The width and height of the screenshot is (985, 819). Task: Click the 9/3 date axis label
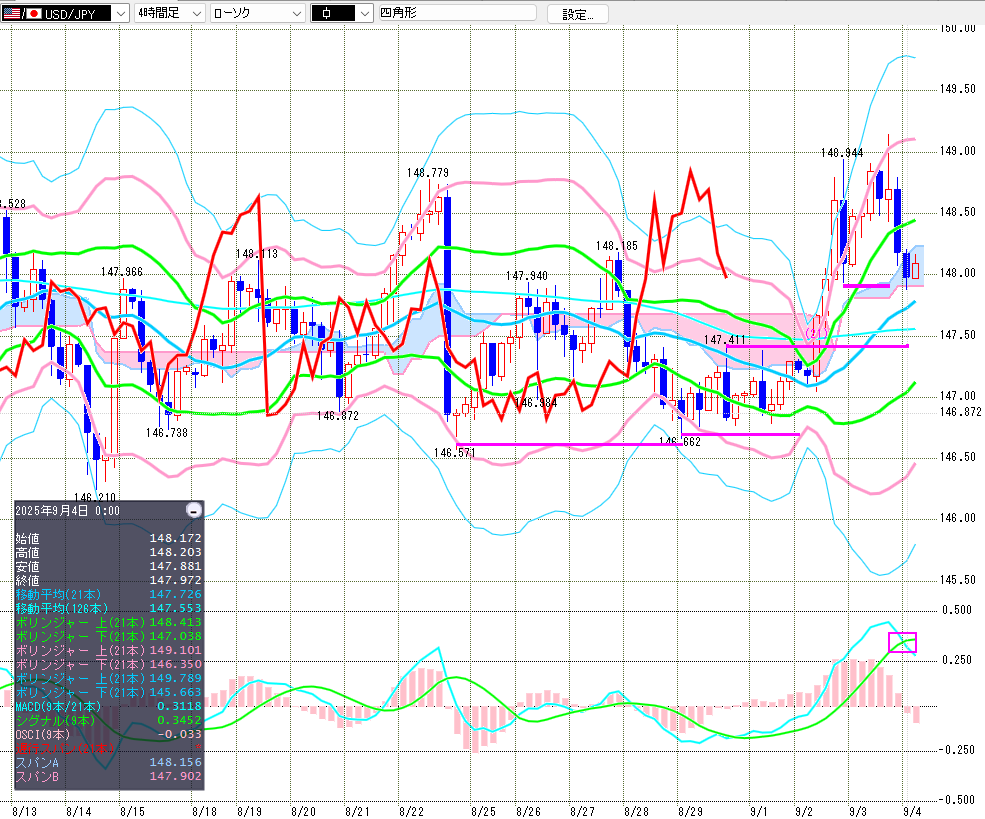pyautogui.click(x=857, y=811)
